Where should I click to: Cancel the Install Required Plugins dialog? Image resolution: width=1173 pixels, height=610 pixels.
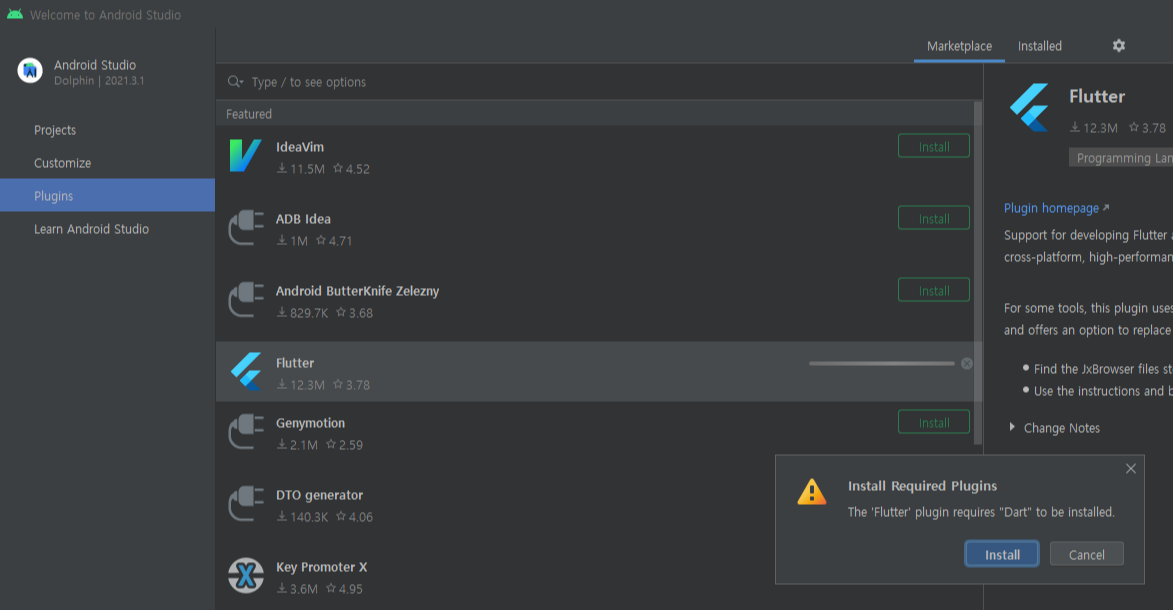click(1086, 554)
